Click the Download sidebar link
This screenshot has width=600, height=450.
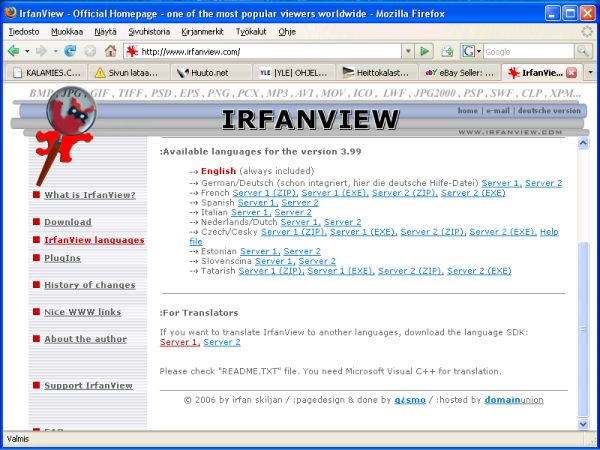67,222
